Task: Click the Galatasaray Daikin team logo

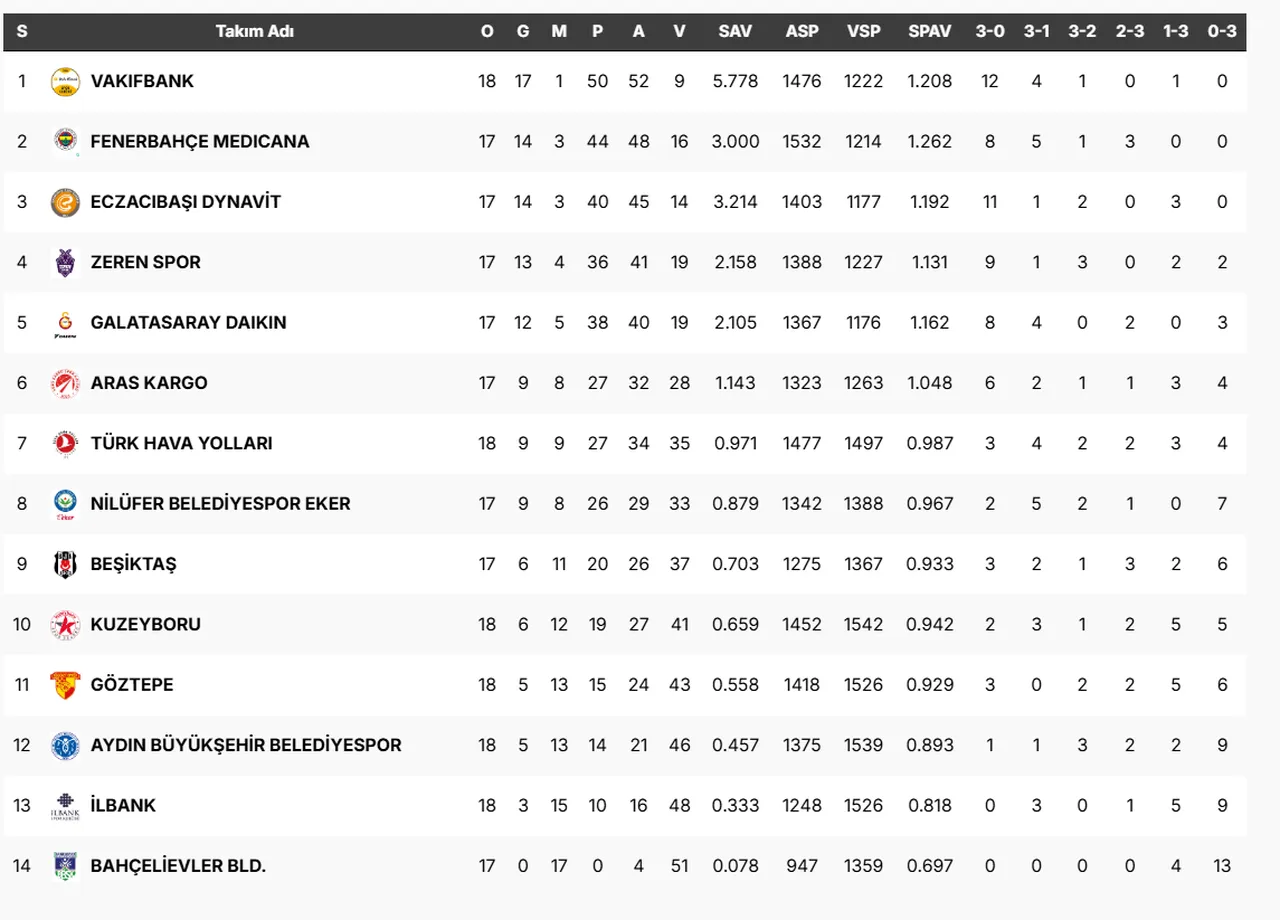Action: [x=65, y=323]
